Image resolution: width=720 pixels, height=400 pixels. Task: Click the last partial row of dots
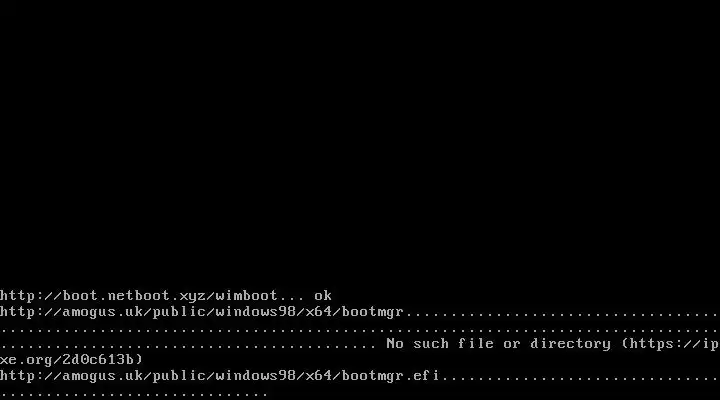coord(134,394)
